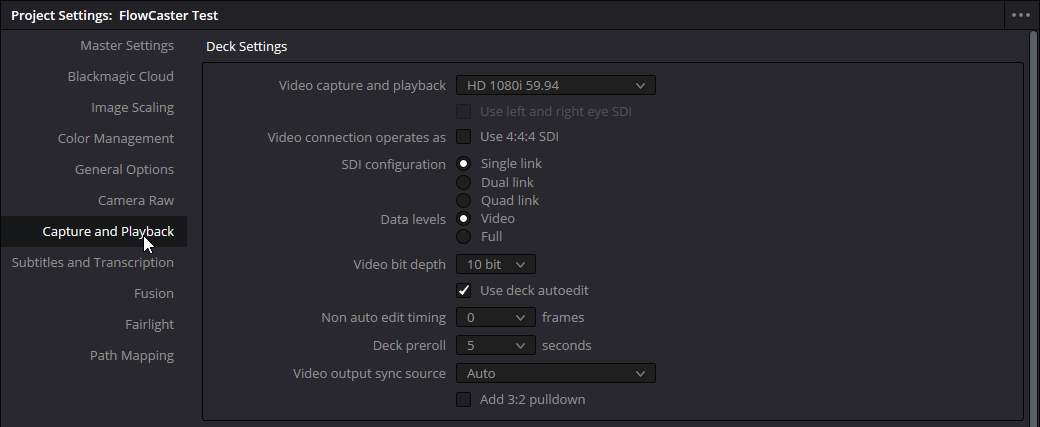Open Video capture and playback dropdown
1040x427 pixels.
[x=556, y=86]
